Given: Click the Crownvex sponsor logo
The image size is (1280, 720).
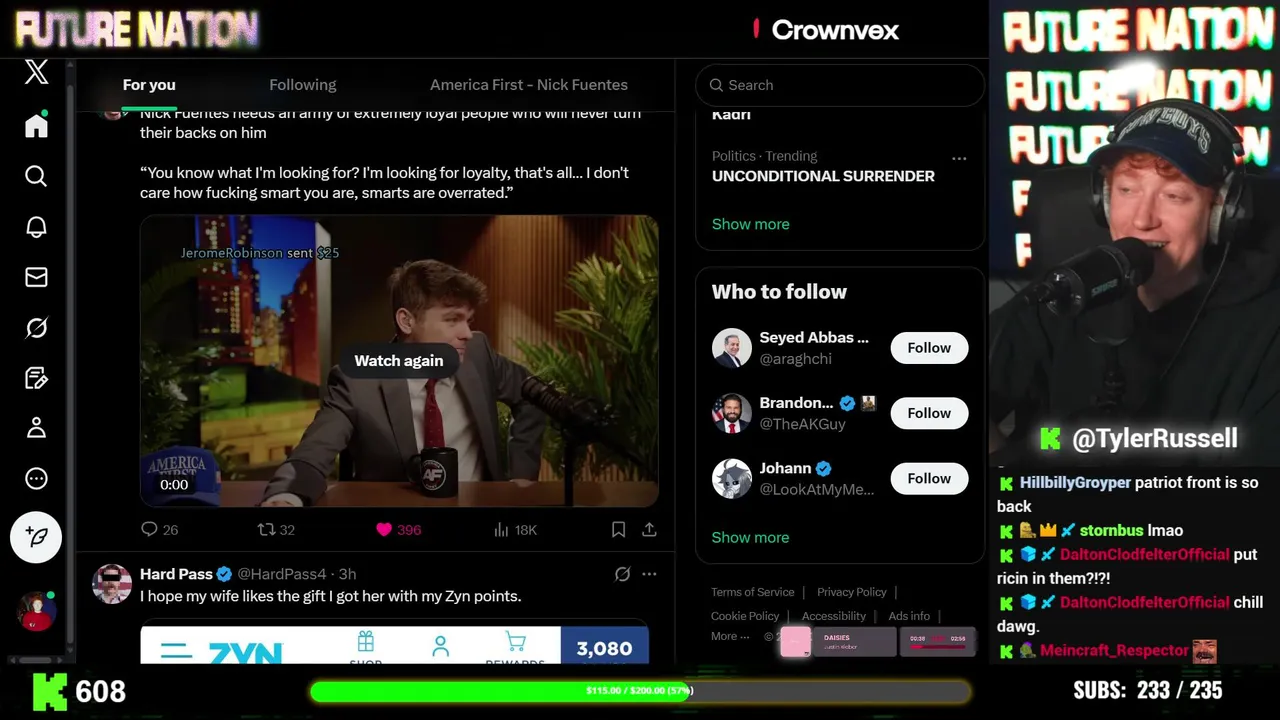Looking at the screenshot, I should point(826,30).
